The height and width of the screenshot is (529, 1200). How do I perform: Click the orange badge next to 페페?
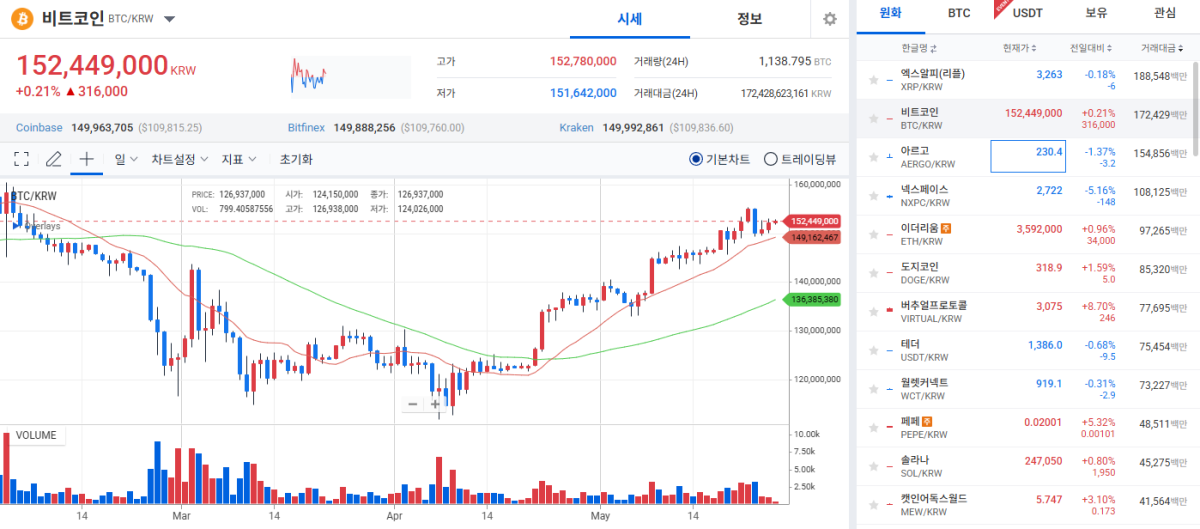click(x=927, y=421)
